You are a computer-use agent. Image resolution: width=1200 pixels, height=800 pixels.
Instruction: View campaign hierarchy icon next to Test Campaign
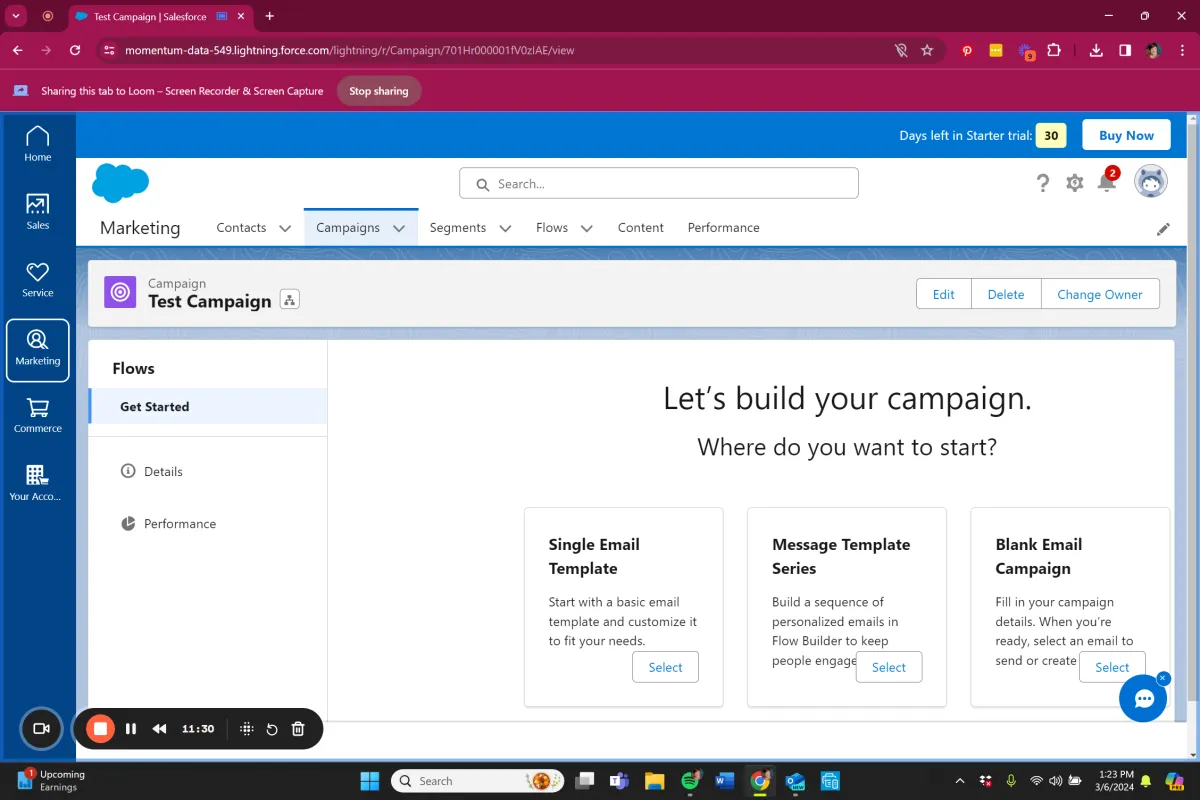coord(290,300)
